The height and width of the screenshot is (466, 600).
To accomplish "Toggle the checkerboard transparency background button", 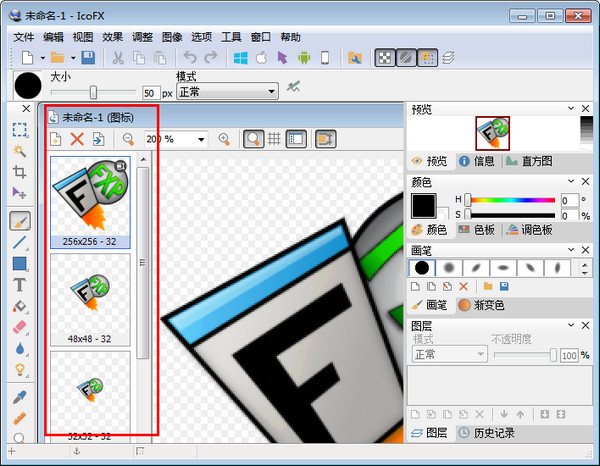I will 383,58.
